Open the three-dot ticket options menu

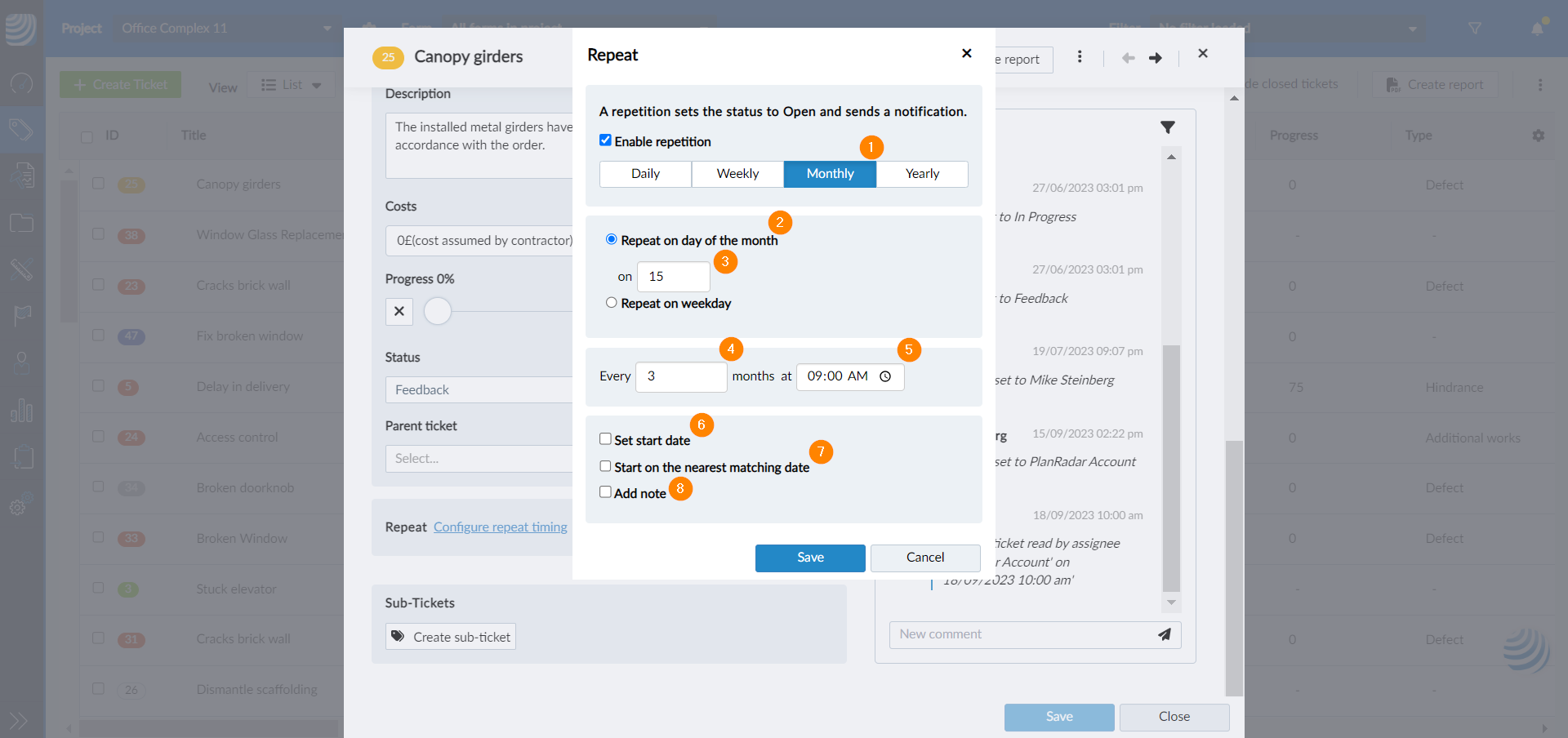(x=1080, y=57)
